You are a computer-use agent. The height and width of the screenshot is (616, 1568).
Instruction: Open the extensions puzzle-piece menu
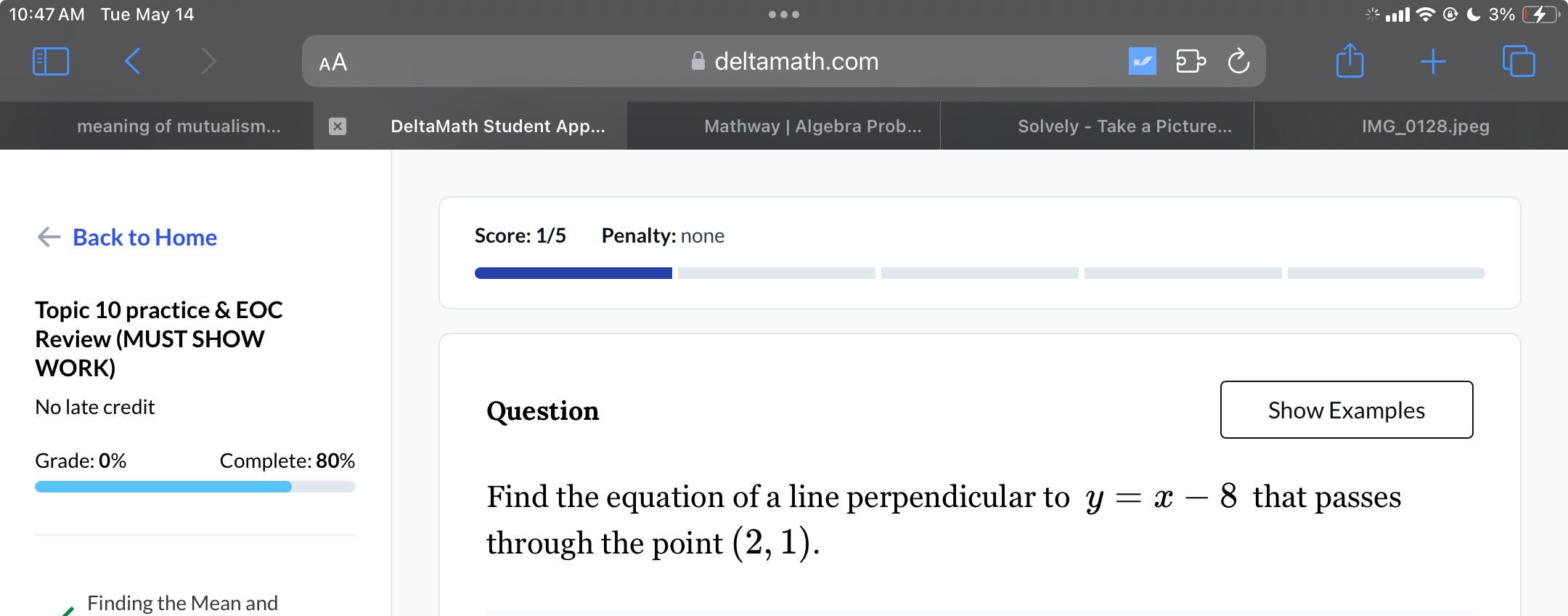[1191, 62]
